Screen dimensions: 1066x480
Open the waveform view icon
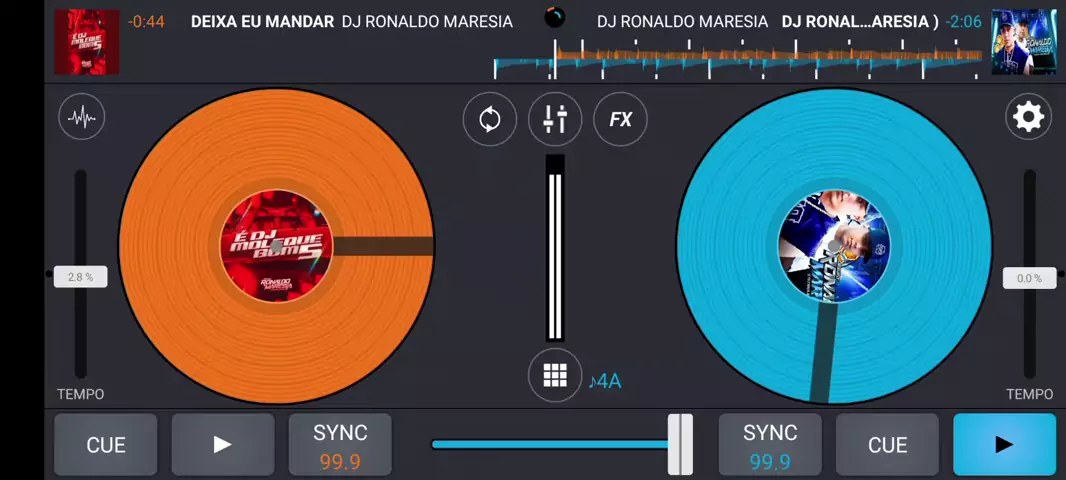coord(81,118)
